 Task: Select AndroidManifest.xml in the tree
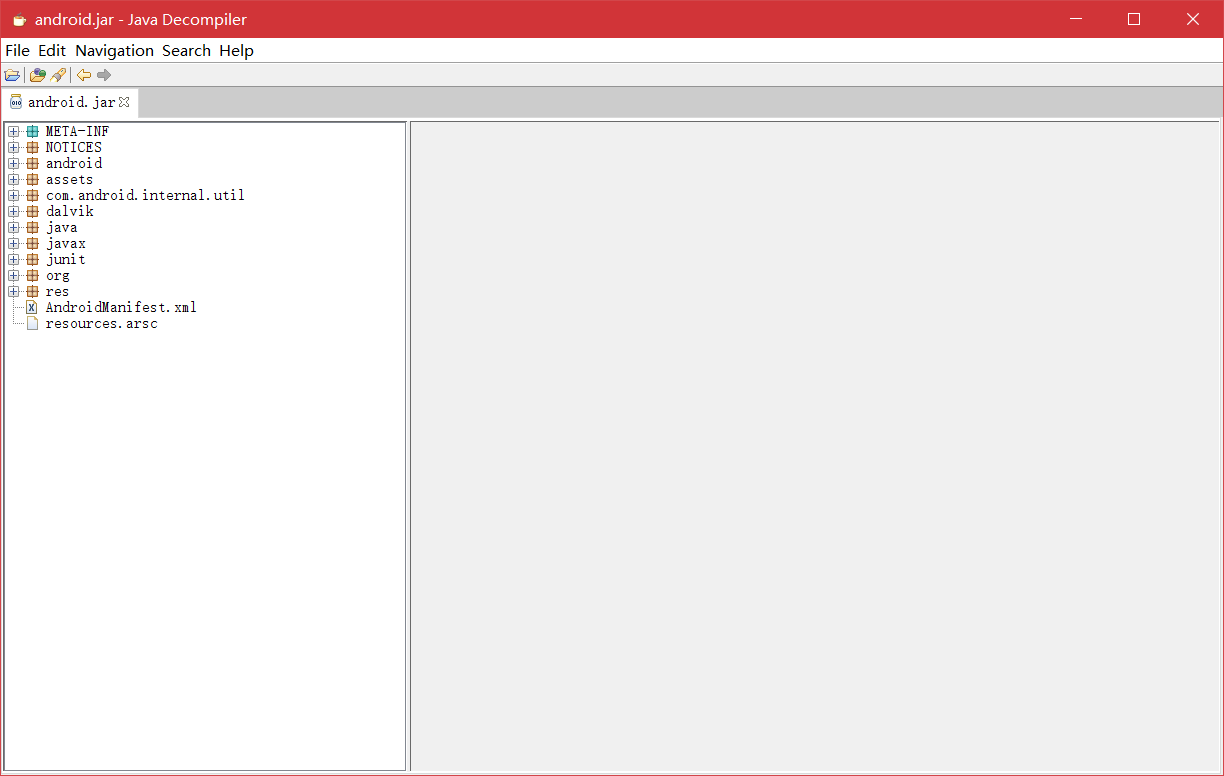coord(121,307)
